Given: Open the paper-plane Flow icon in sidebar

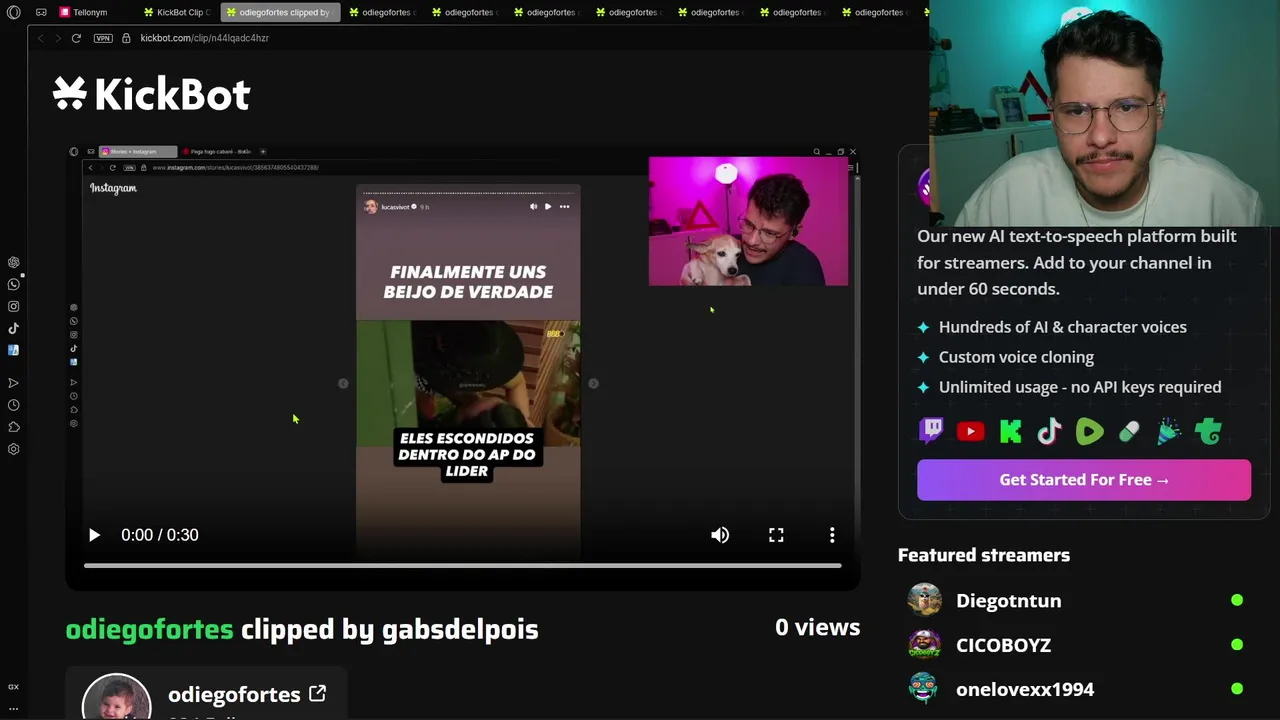Looking at the screenshot, I should [13, 383].
